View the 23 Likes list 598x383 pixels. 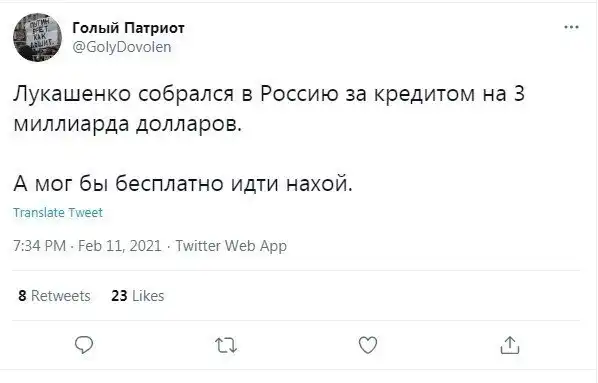(138, 296)
